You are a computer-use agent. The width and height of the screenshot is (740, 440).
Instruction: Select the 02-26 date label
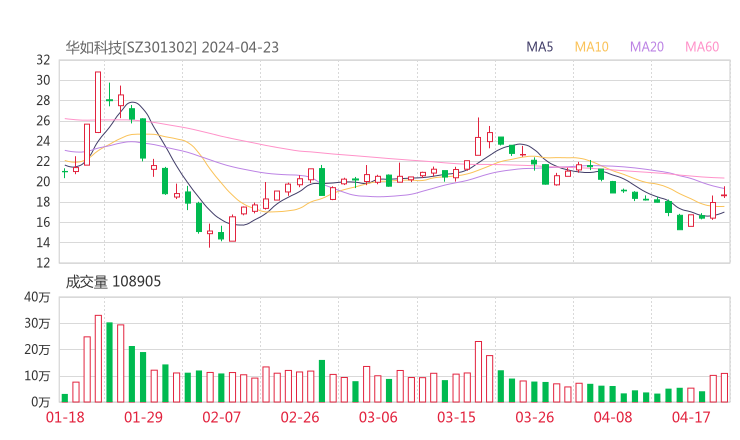[x=300, y=417]
